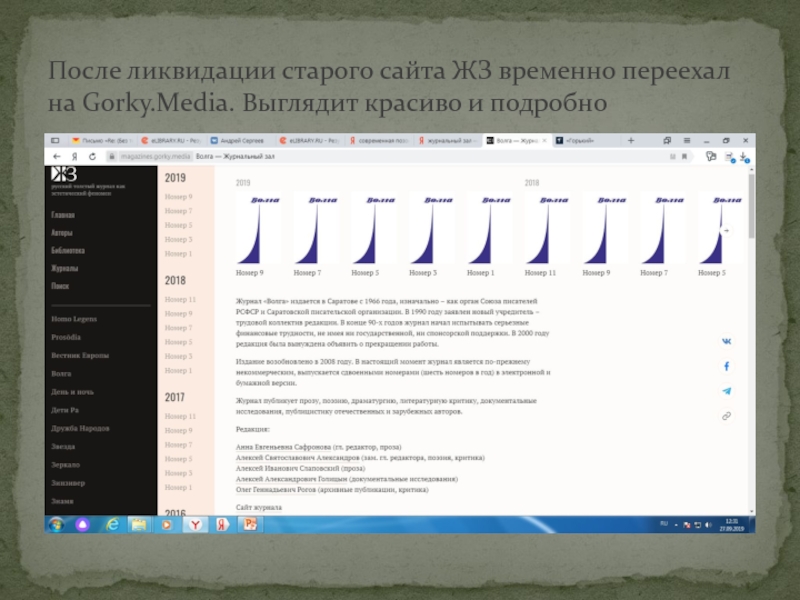
Task: Open the browser downloads icon
Action: (x=744, y=157)
